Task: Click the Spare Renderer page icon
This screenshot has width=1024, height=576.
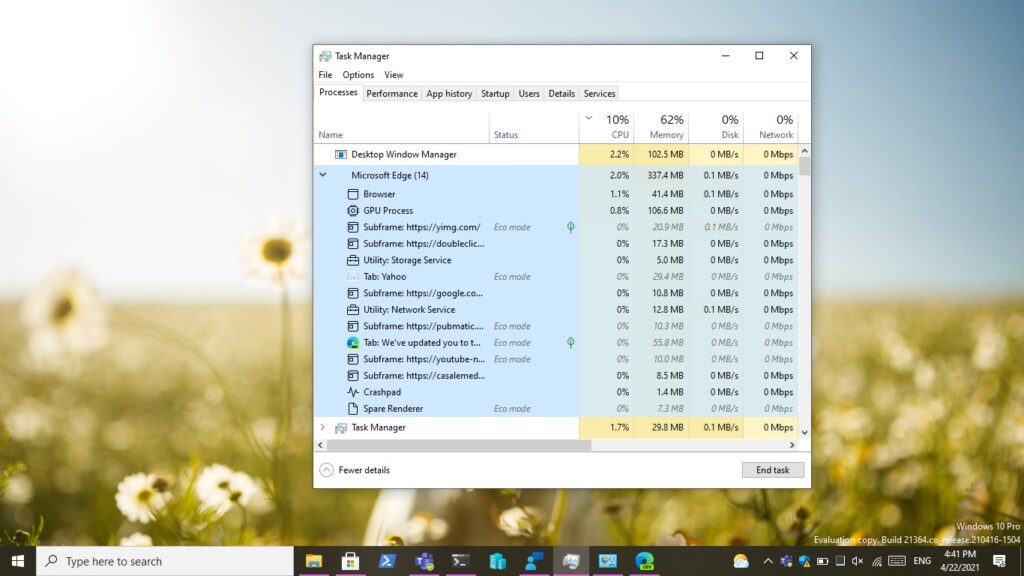Action: pos(353,409)
